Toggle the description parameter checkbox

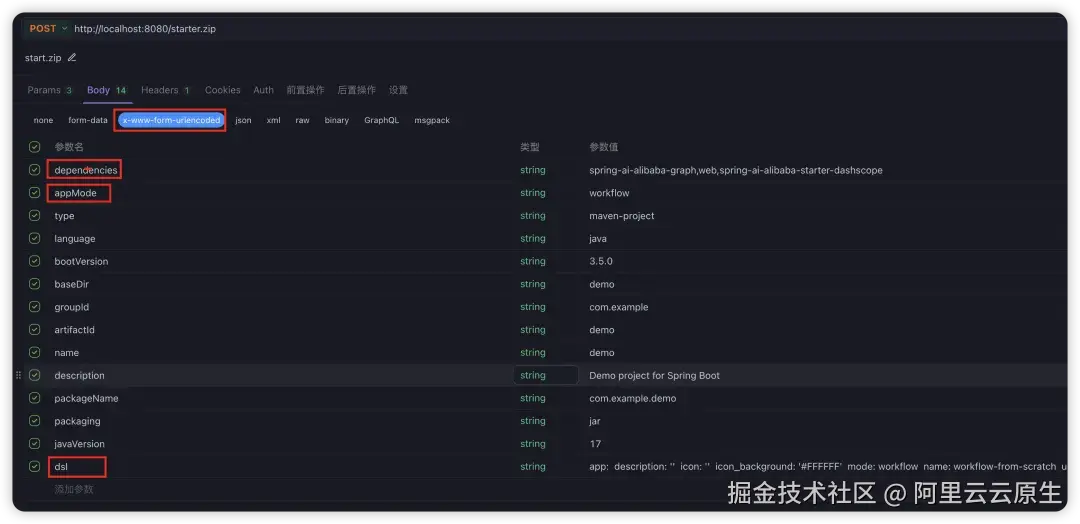click(x=34, y=375)
